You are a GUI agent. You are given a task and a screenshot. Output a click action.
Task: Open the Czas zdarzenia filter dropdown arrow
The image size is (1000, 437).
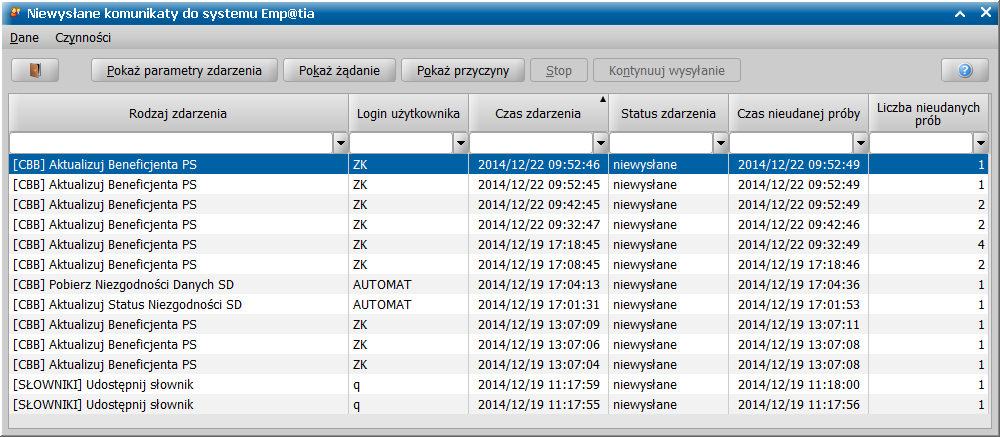[x=601, y=144]
